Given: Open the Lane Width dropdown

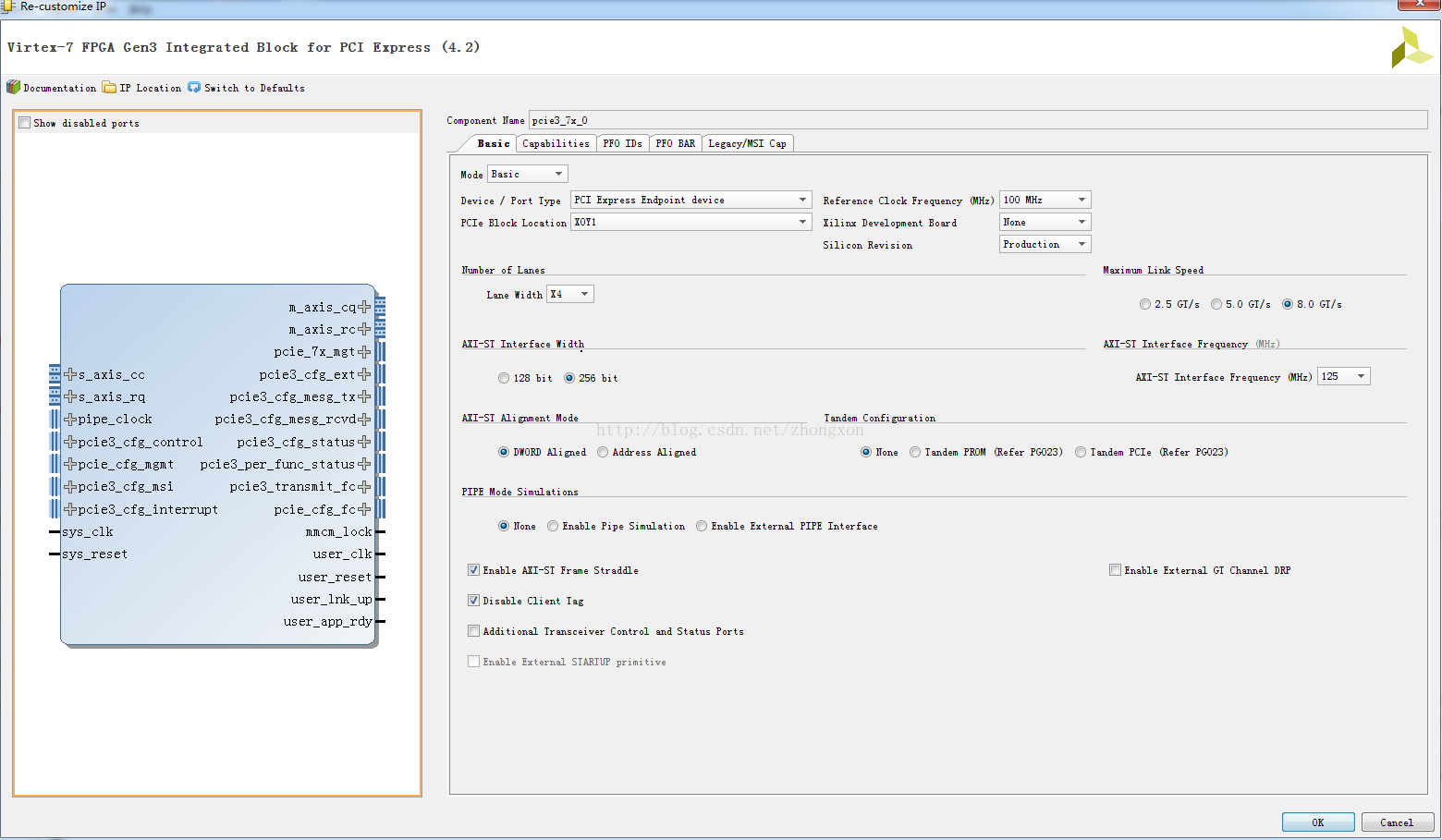Looking at the screenshot, I should click(x=570, y=294).
